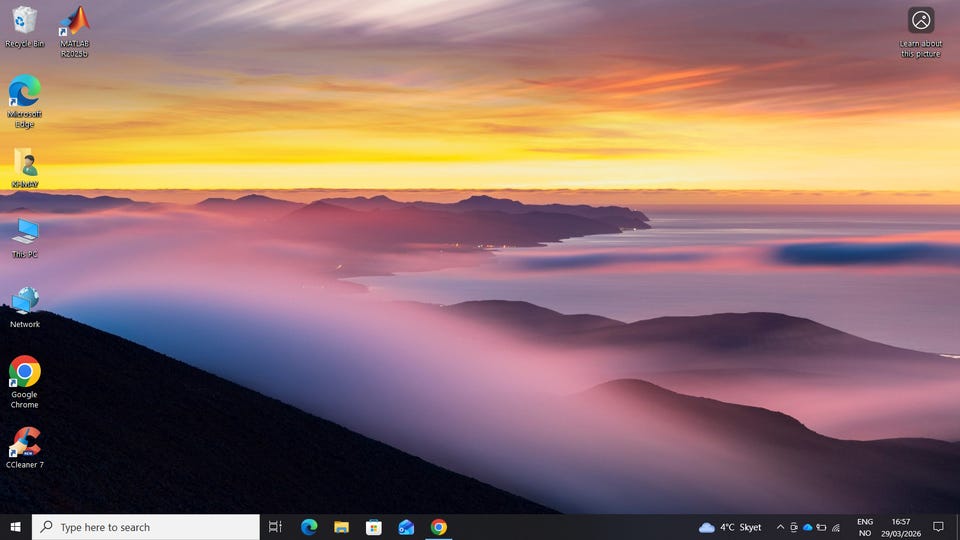The image size is (960, 540).
Task: Launch Microsoft Store from the taskbar
Action: click(x=374, y=527)
